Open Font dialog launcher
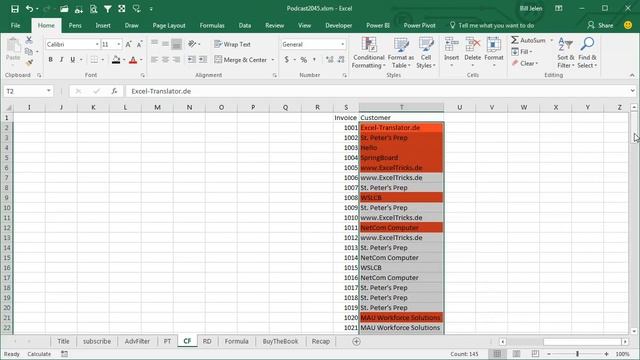The image size is (640, 360). (142, 76)
